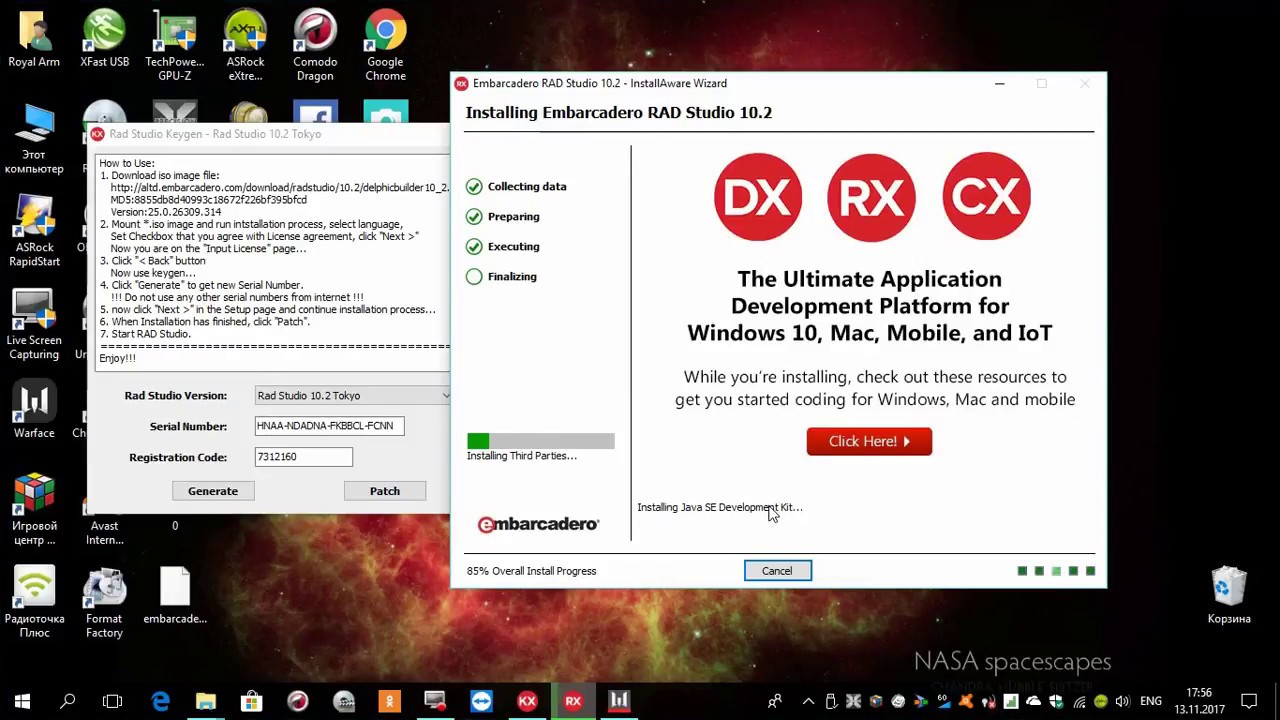Open Comodo Dragon taskbar icon
Image resolution: width=1280 pixels, height=720 pixels.
click(x=297, y=701)
